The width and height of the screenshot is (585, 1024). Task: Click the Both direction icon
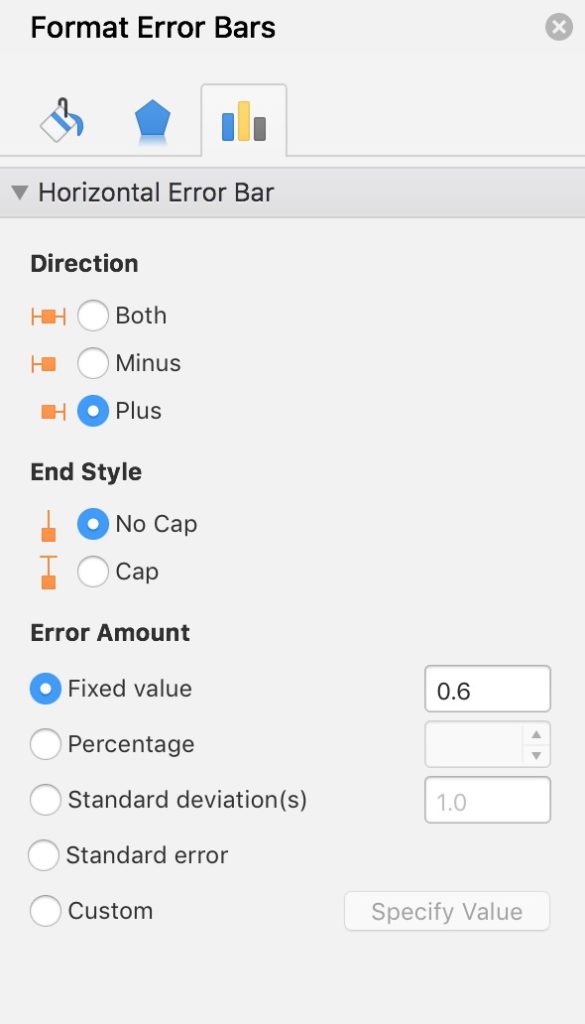[47, 315]
